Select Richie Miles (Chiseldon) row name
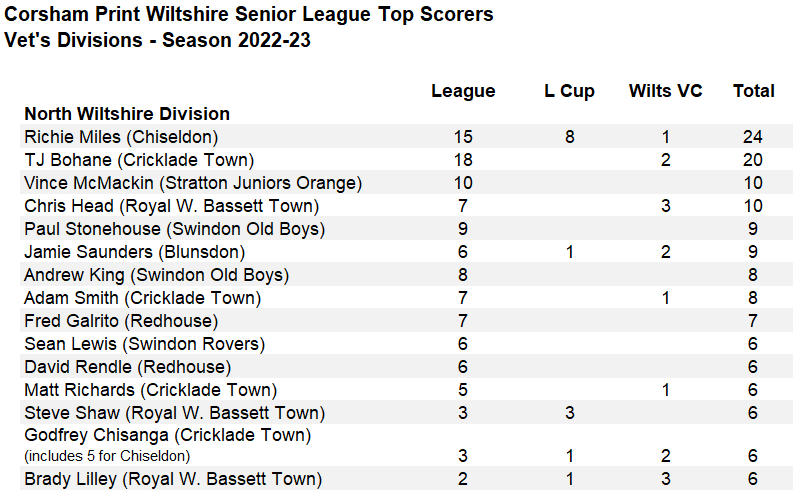 [x=121, y=137]
